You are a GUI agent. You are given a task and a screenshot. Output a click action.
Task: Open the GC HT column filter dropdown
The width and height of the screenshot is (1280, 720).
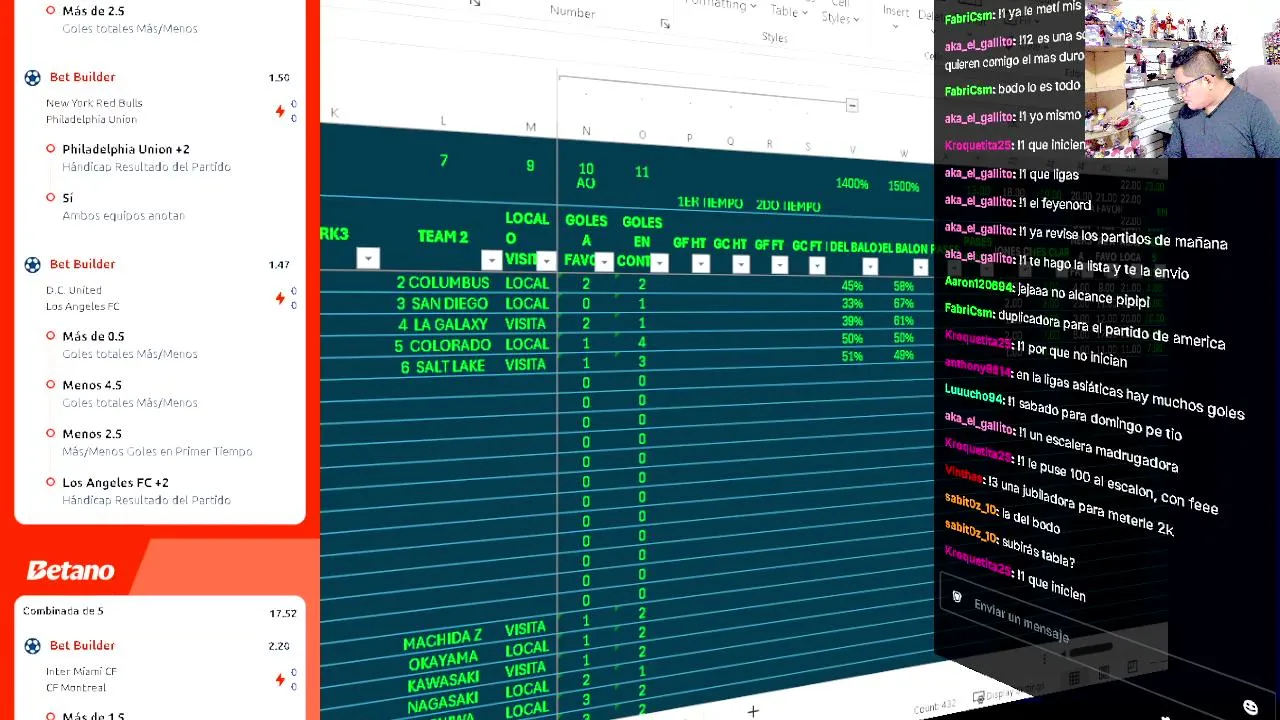click(x=740, y=265)
